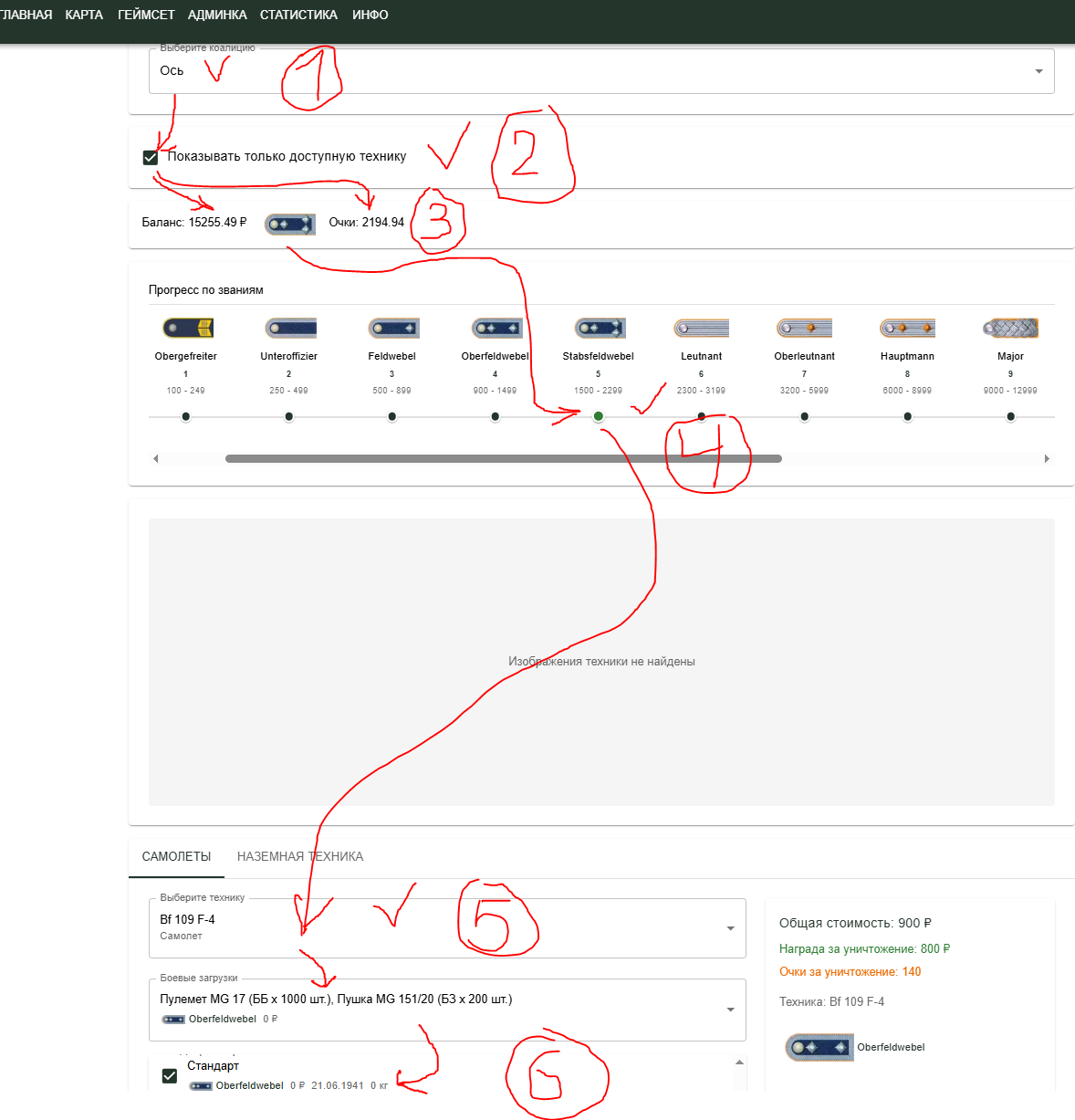Screen dimensions: 1075x1120
Task: Click the Hauptmann rank insignia
Action: click(x=908, y=328)
